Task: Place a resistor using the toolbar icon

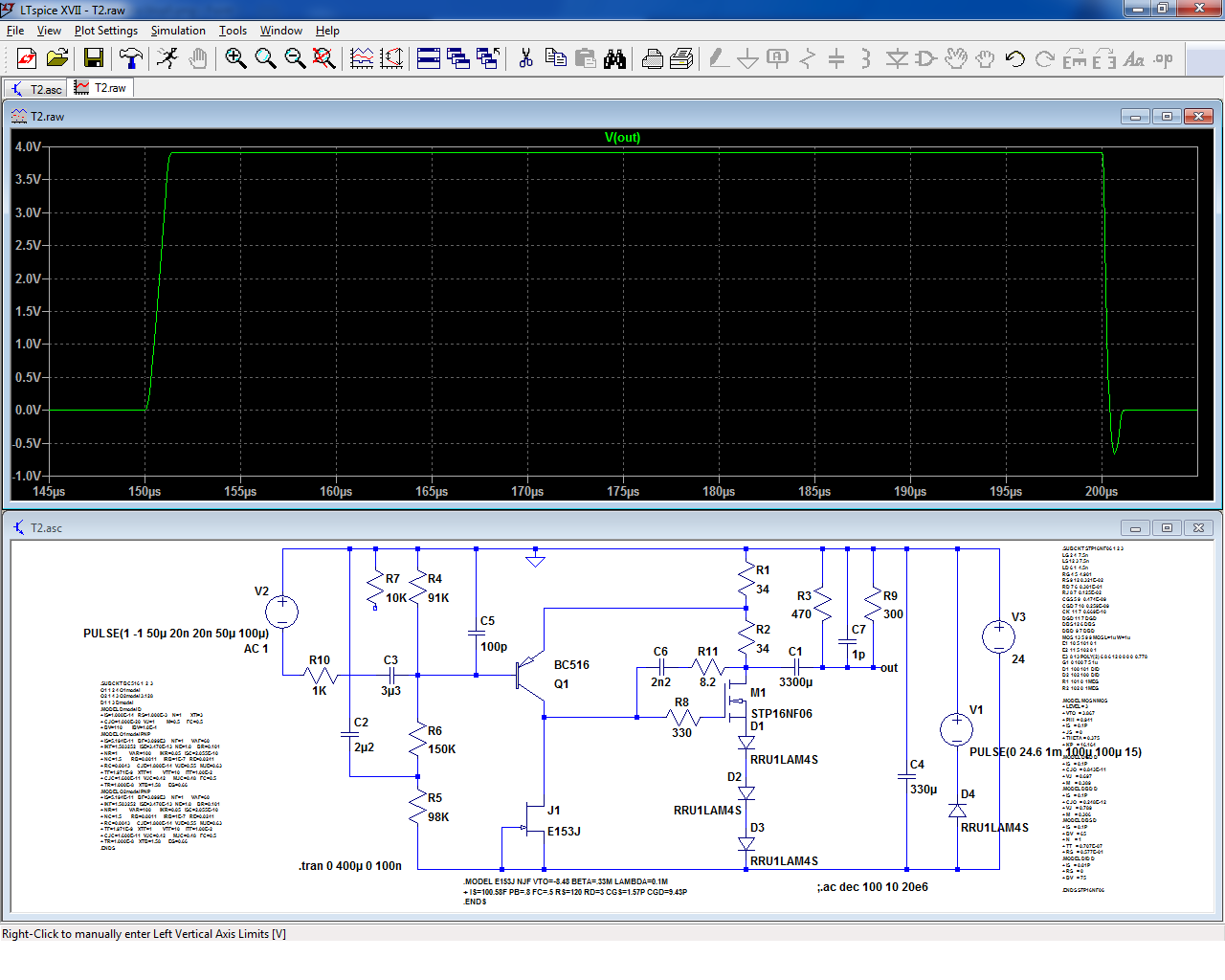Action: coord(807,59)
